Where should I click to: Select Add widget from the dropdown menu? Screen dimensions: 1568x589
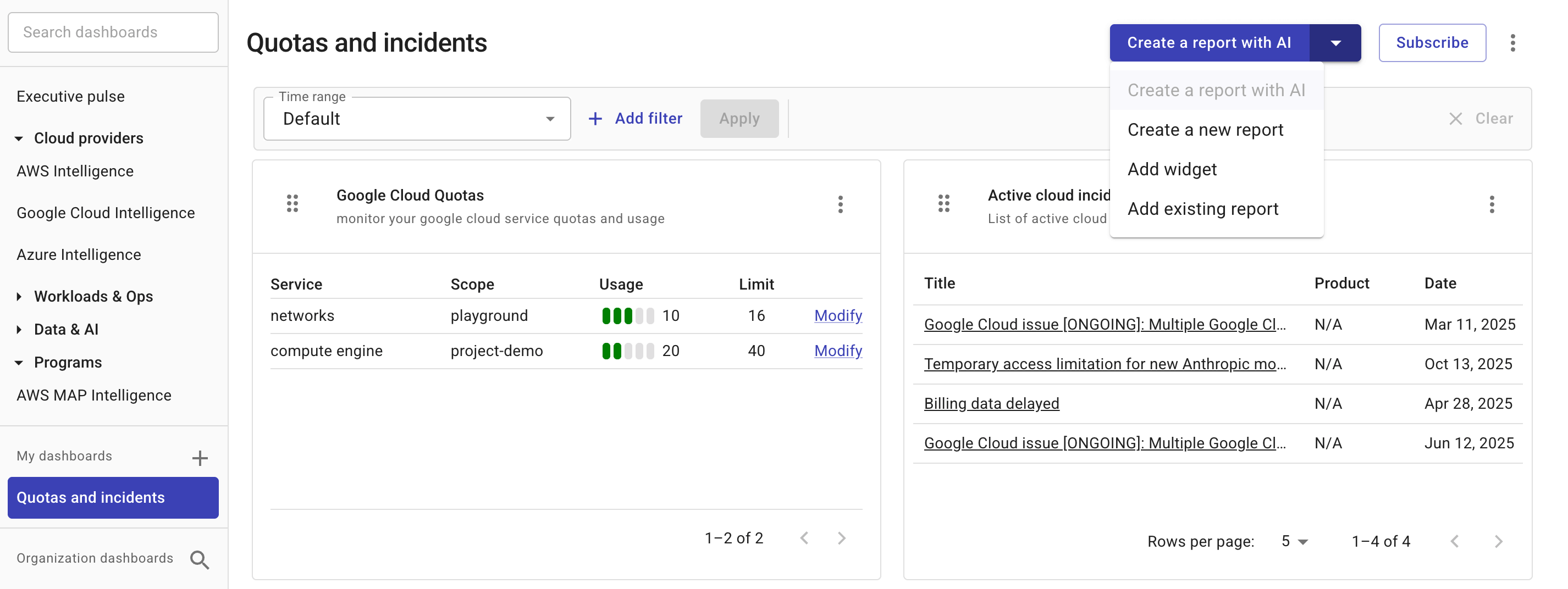pyautogui.click(x=1172, y=169)
